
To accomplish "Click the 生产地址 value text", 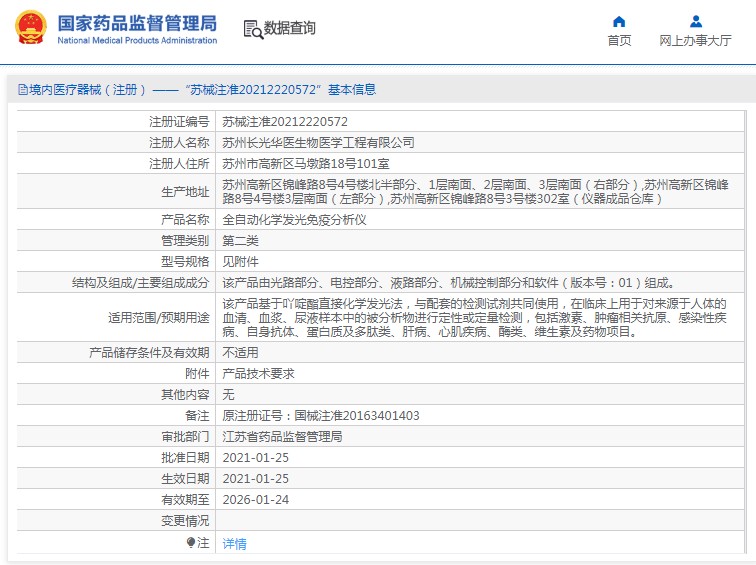I will tap(475, 191).
